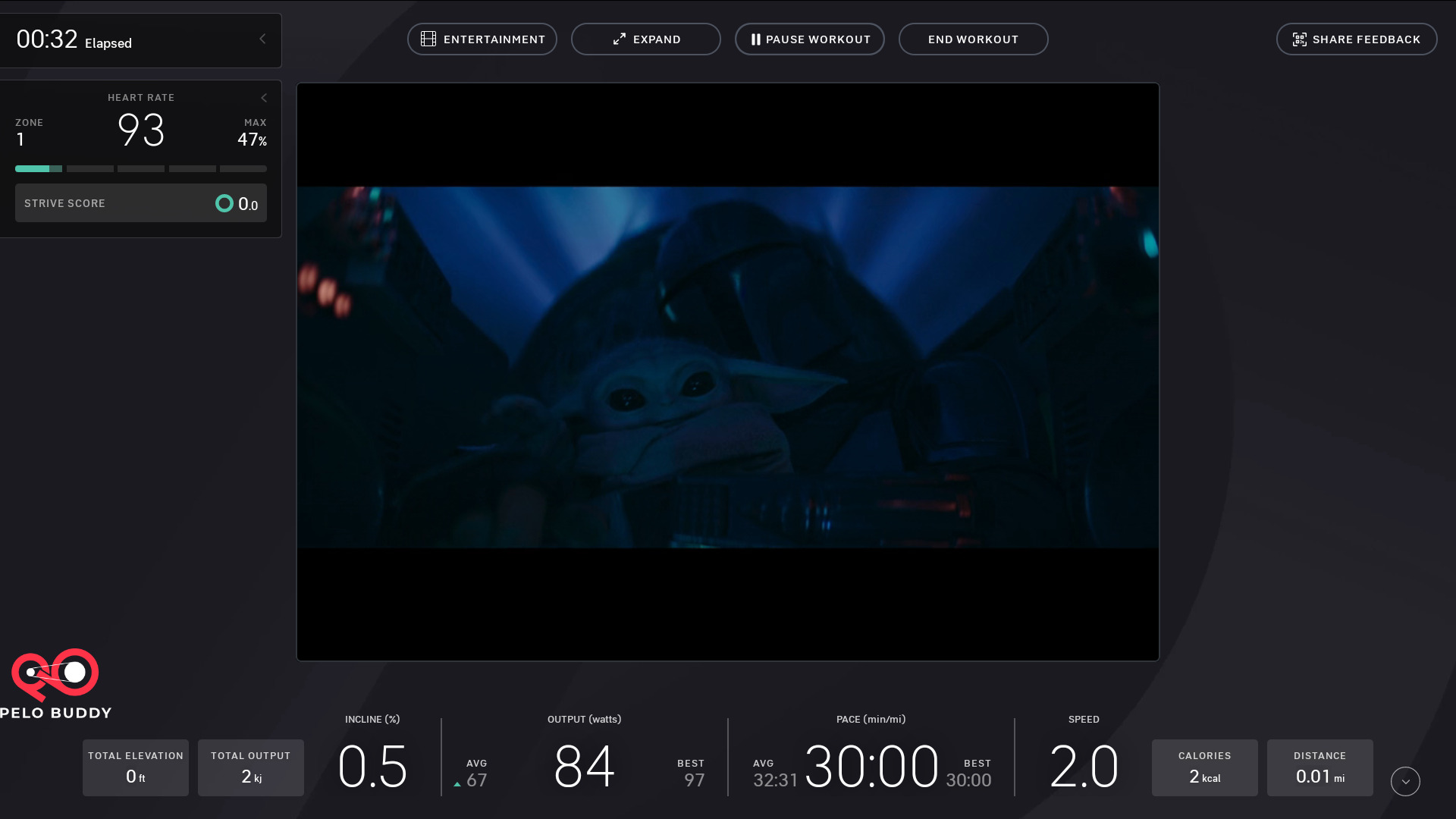1456x819 pixels.
Task: Click the Expand arrows icon
Action: 620,39
